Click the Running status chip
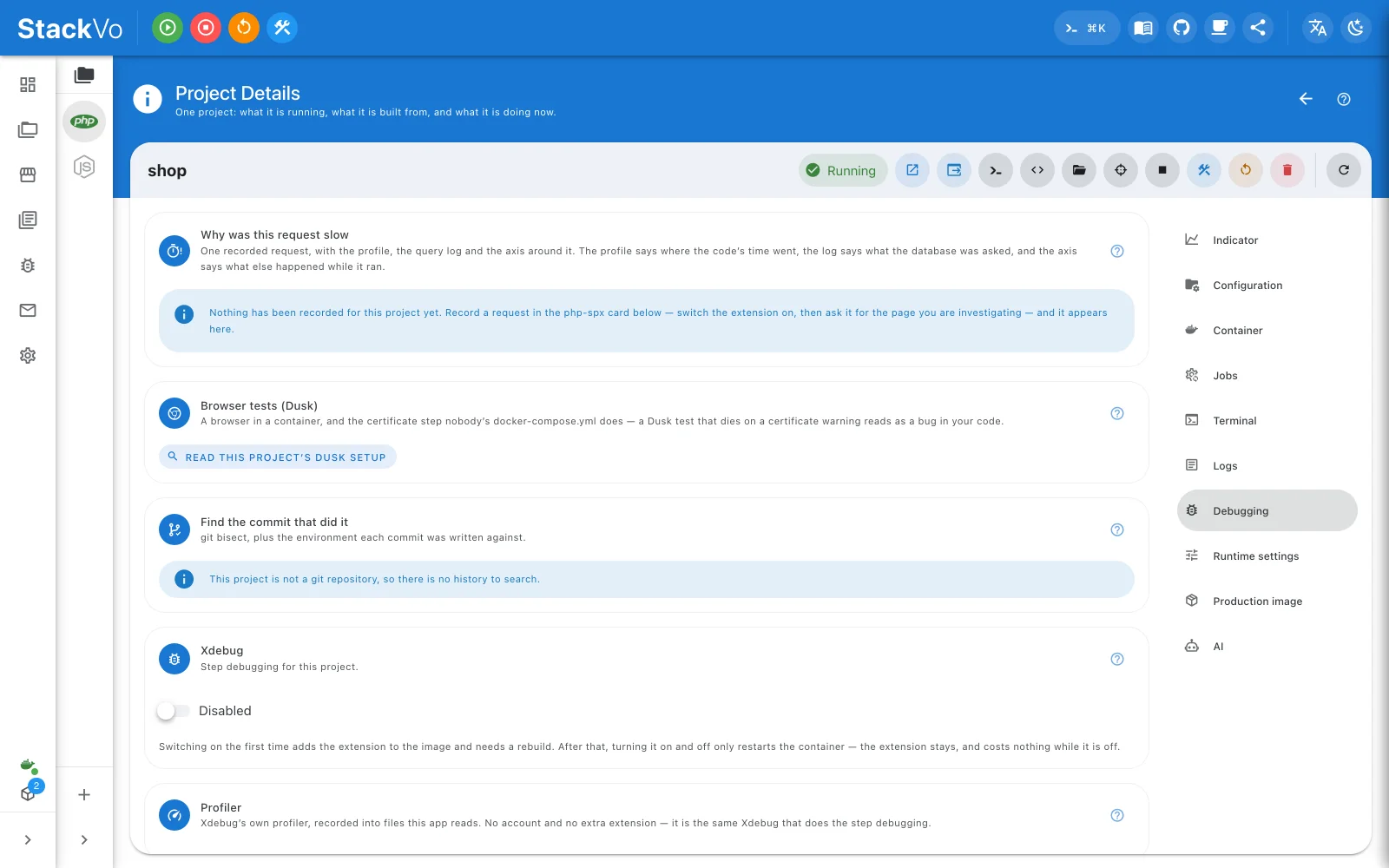Image resolution: width=1389 pixels, height=868 pixels. [842, 170]
